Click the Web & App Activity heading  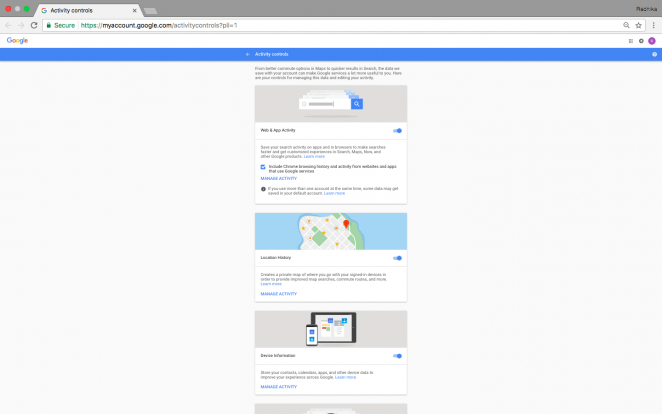tap(278, 130)
